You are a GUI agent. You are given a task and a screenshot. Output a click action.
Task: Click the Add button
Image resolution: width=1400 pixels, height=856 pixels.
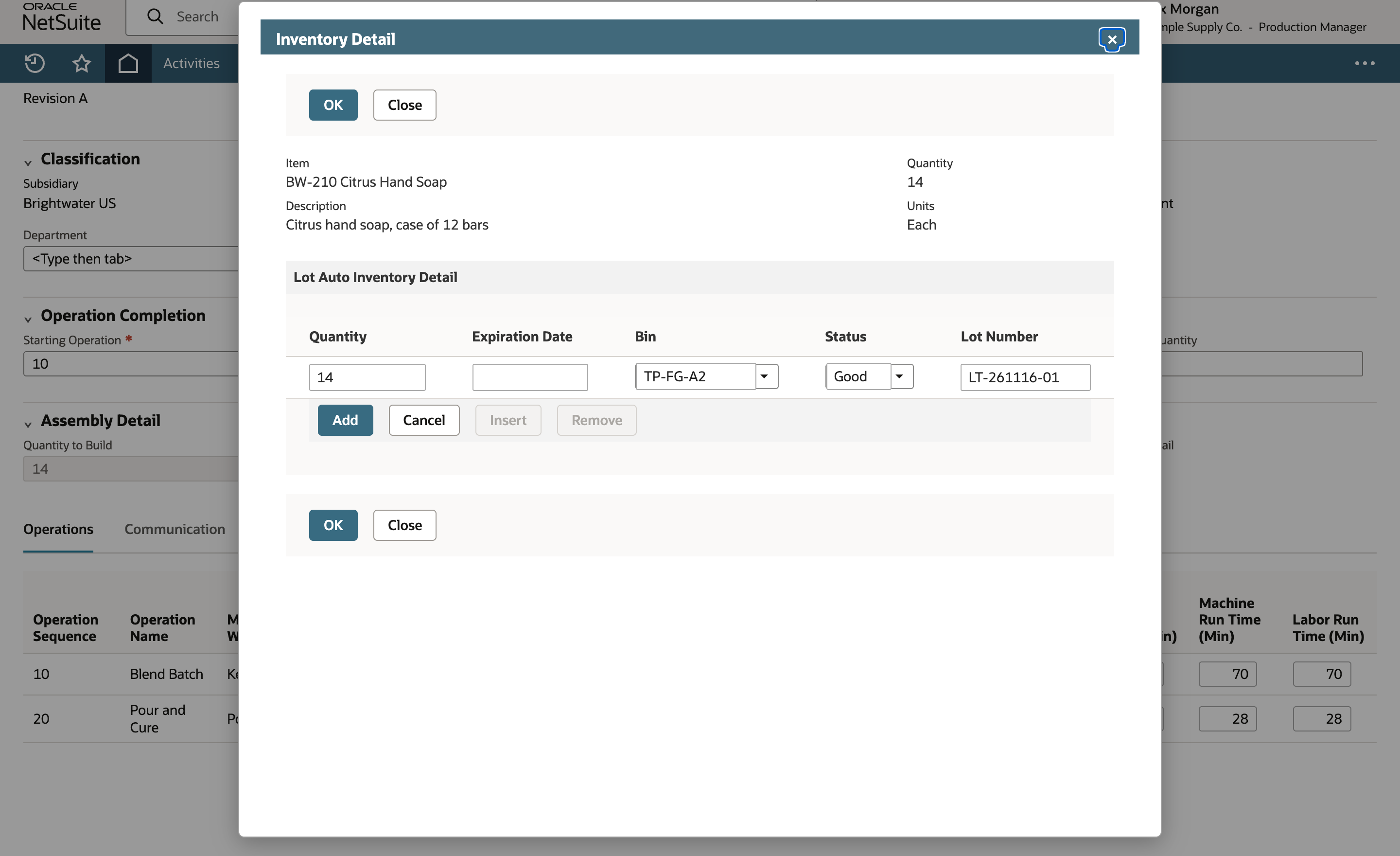[x=346, y=420]
